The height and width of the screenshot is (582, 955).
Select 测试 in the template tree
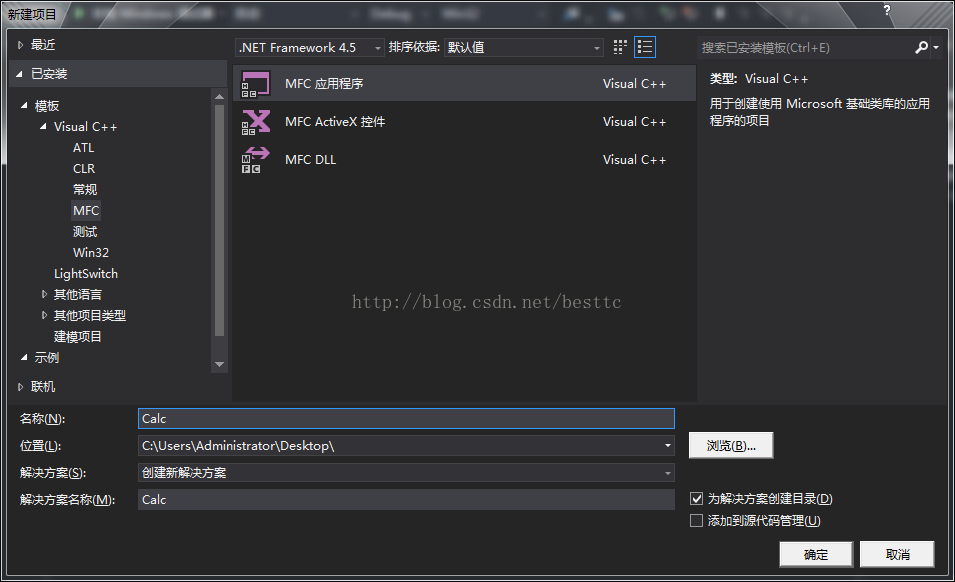pos(85,231)
